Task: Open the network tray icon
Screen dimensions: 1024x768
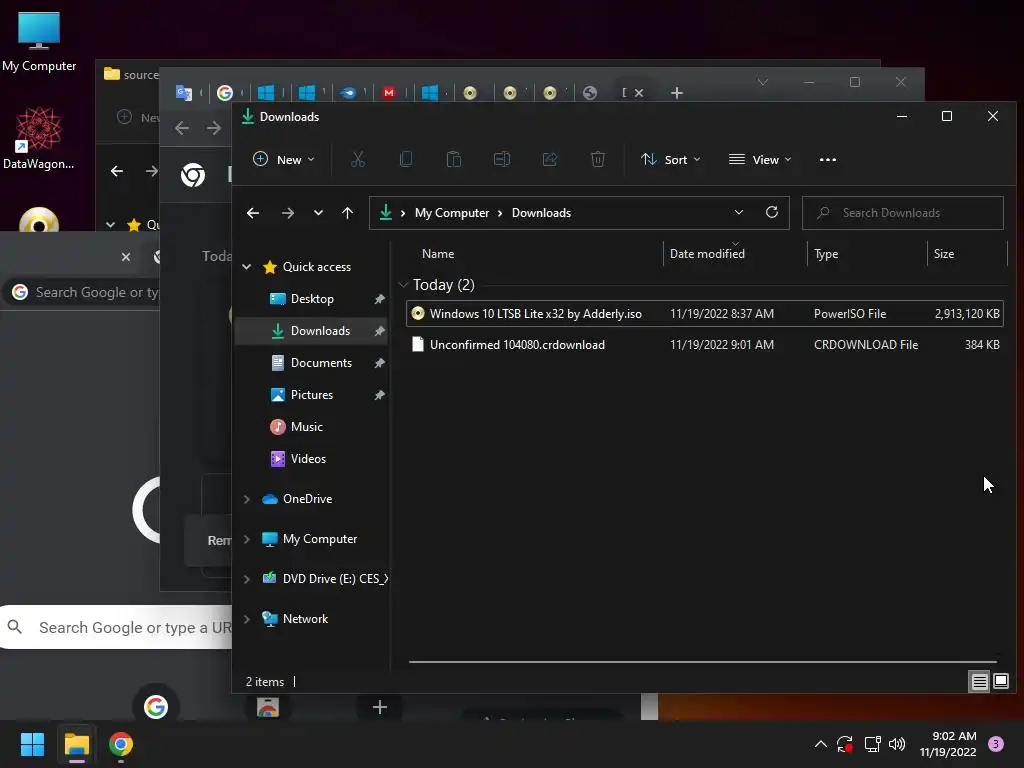Action: click(872, 744)
